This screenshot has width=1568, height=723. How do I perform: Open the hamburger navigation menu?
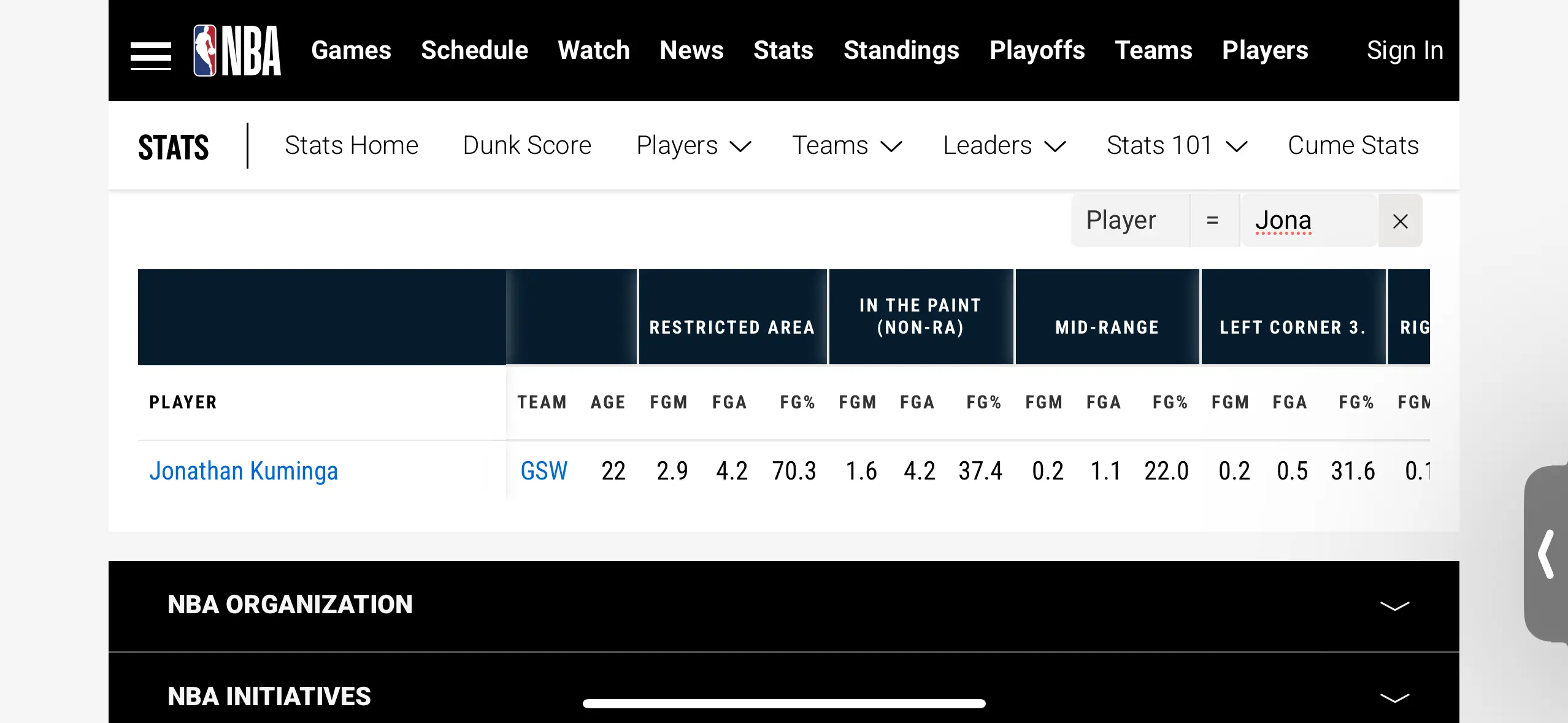click(x=150, y=56)
